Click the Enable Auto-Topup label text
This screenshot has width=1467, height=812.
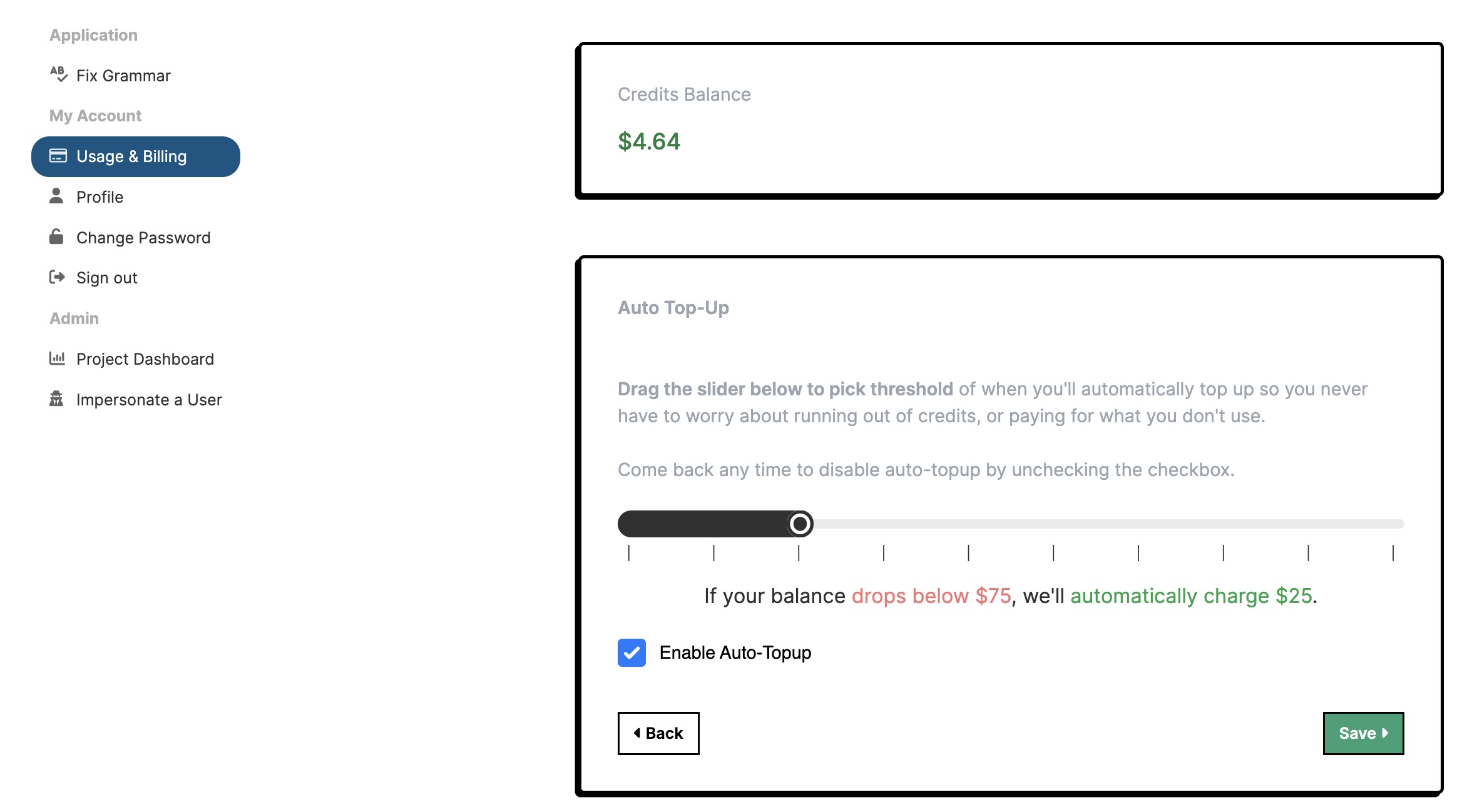[735, 652]
